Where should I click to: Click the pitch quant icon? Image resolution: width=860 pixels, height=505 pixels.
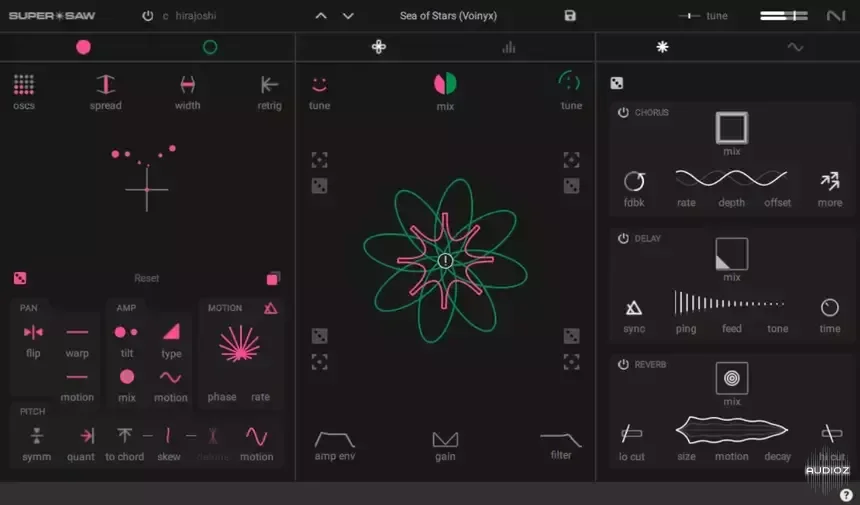point(87,435)
